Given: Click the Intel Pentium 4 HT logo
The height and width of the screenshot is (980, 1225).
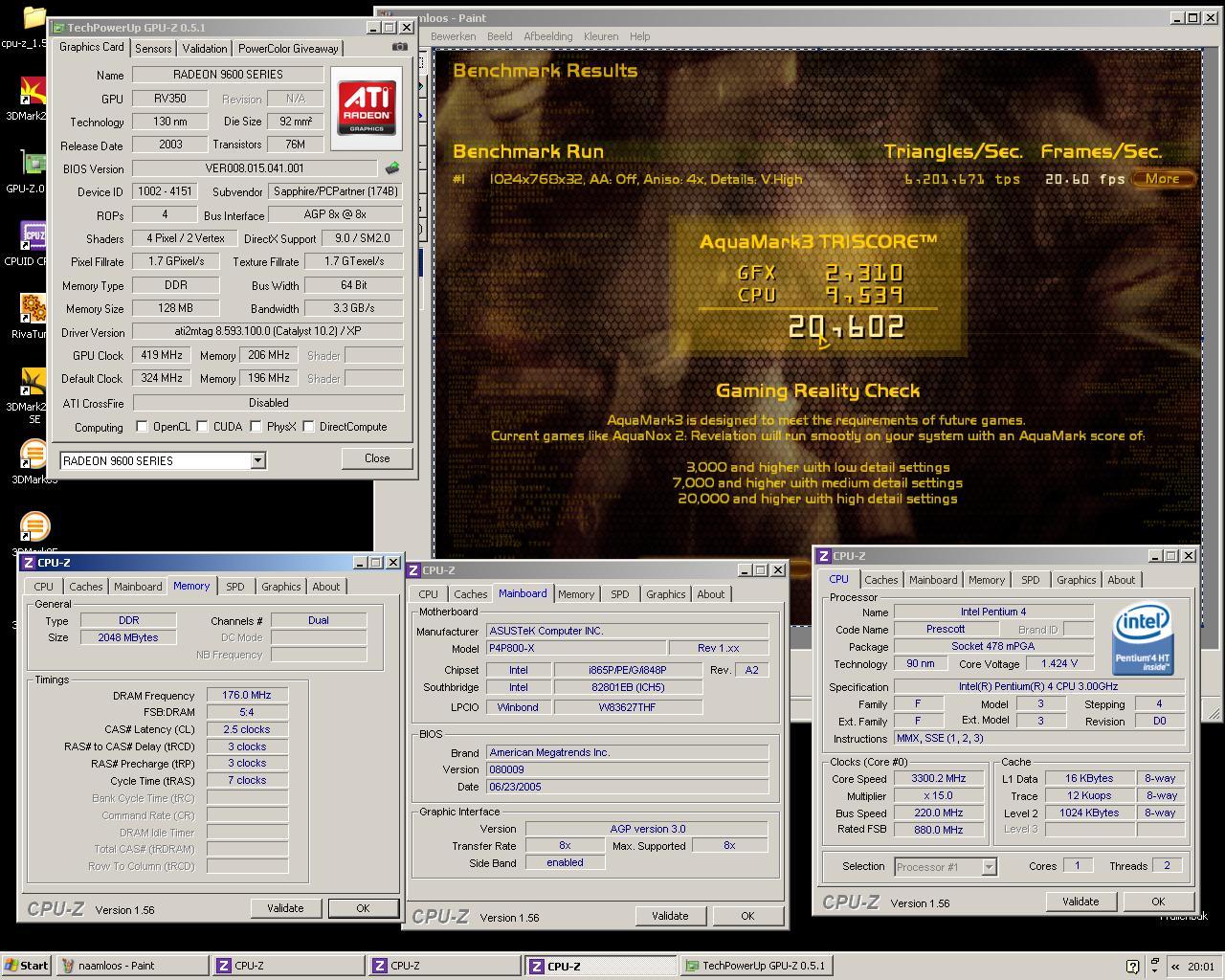Looking at the screenshot, I should 1144,637.
